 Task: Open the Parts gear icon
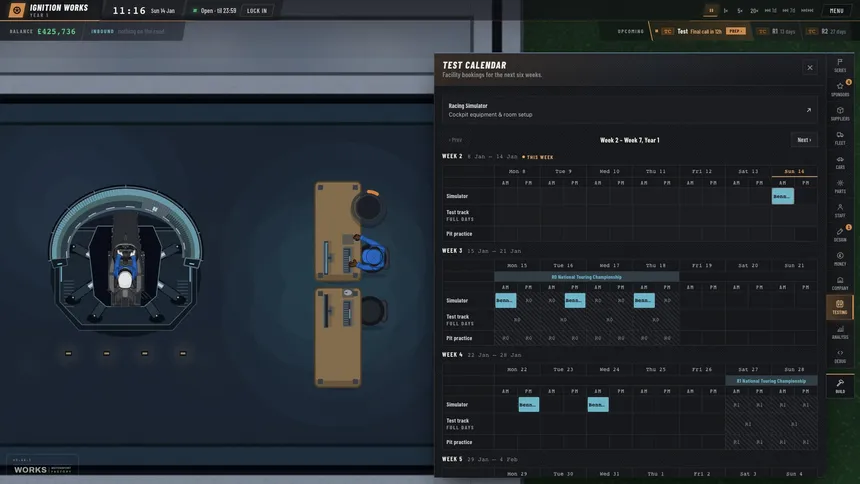coord(840,185)
